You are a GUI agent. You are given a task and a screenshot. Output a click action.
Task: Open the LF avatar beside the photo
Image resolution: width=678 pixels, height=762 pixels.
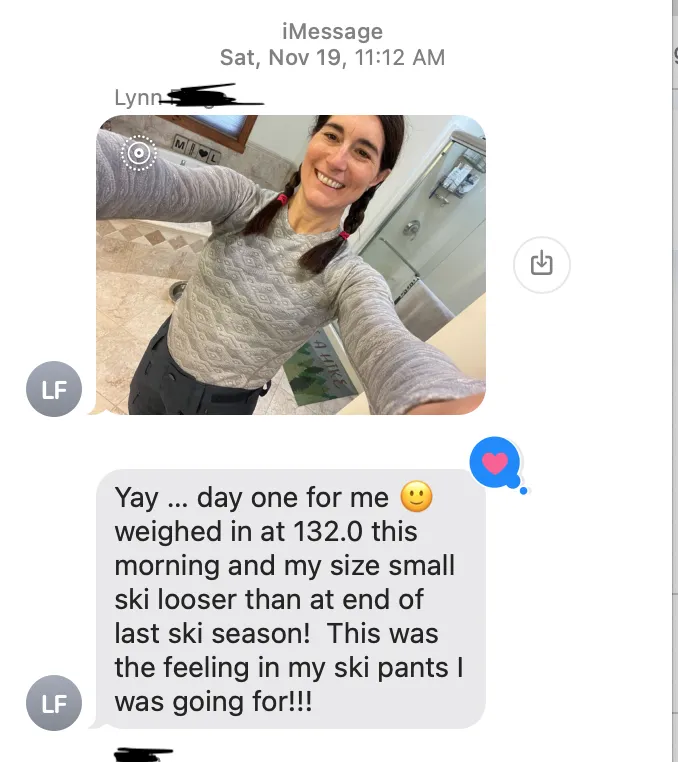[54, 389]
